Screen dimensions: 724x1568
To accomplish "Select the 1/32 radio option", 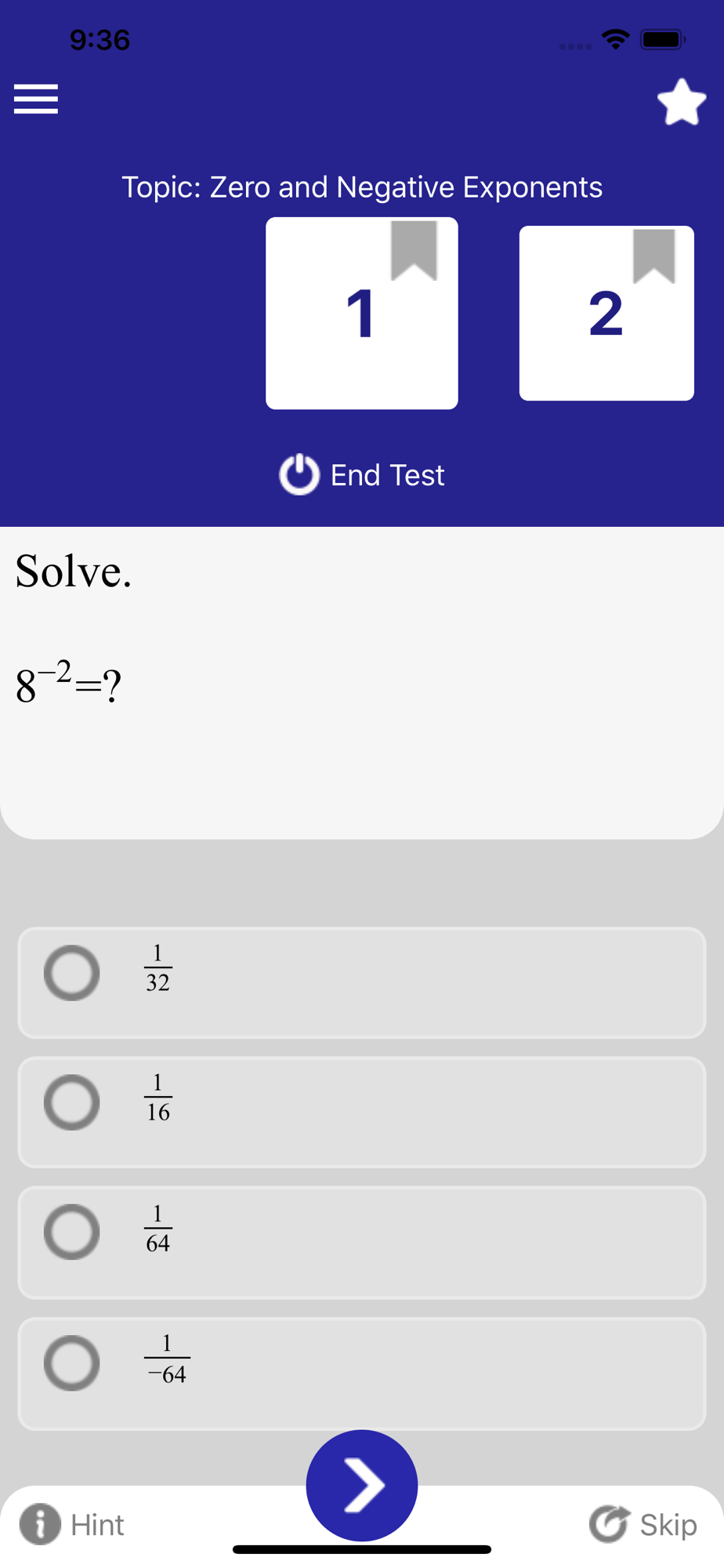I will (71, 972).
